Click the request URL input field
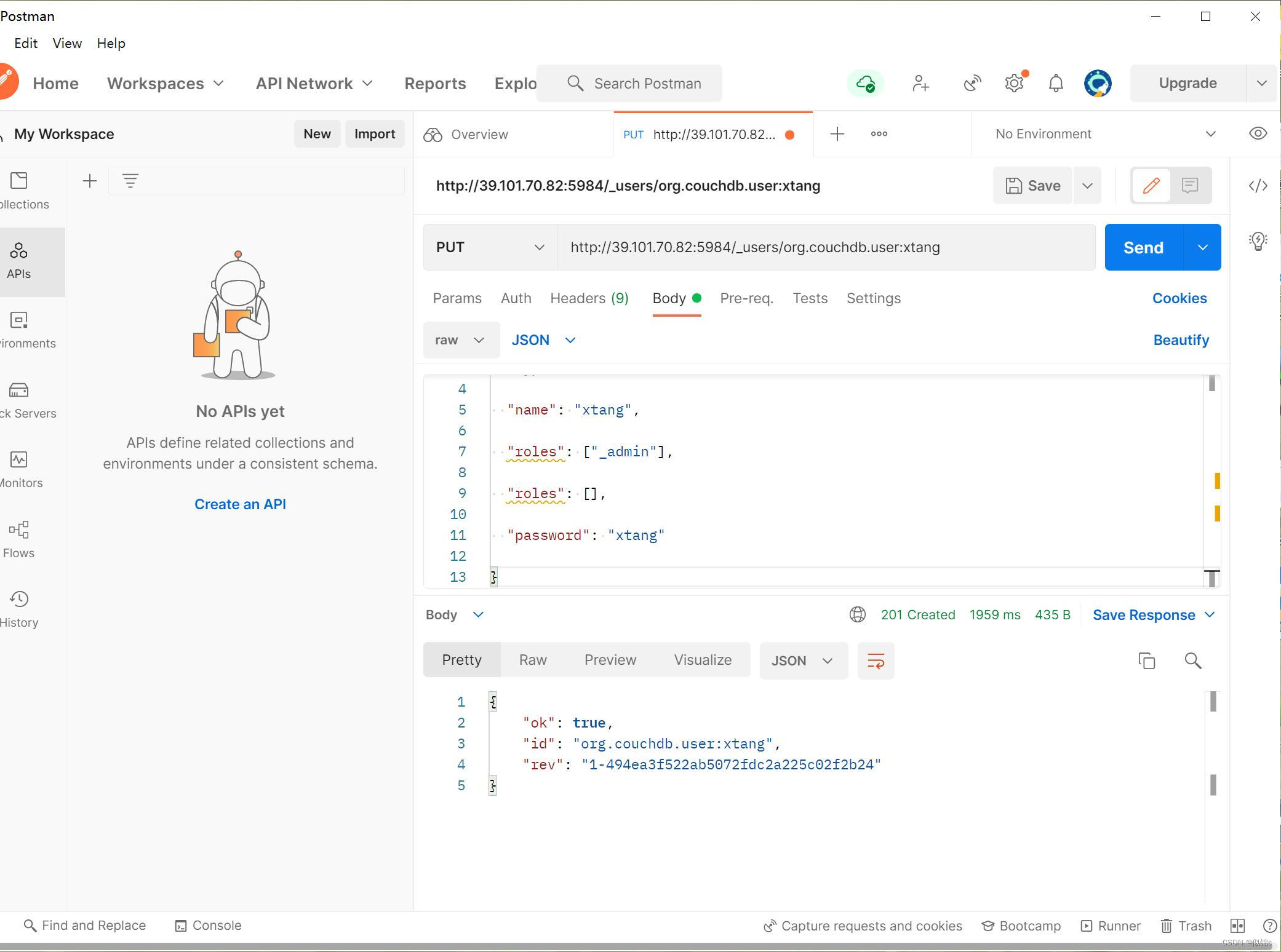This screenshot has height=952, width=1281. [824, 247]
